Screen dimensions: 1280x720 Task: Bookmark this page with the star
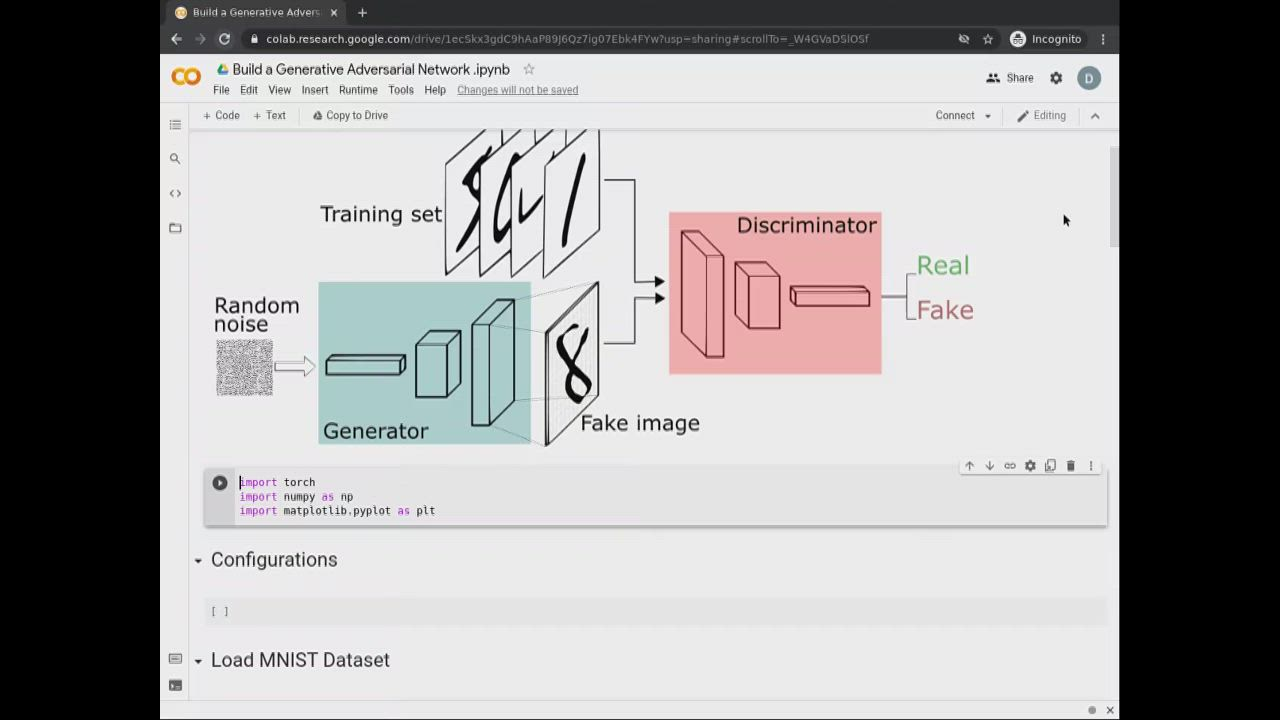point(988,39)
